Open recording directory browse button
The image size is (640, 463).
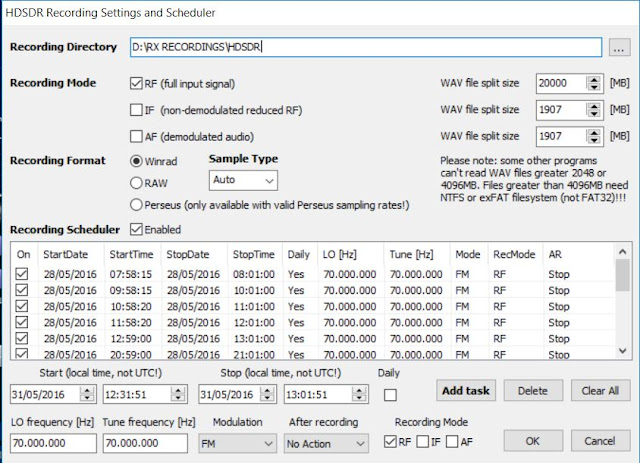click(619, 48)
